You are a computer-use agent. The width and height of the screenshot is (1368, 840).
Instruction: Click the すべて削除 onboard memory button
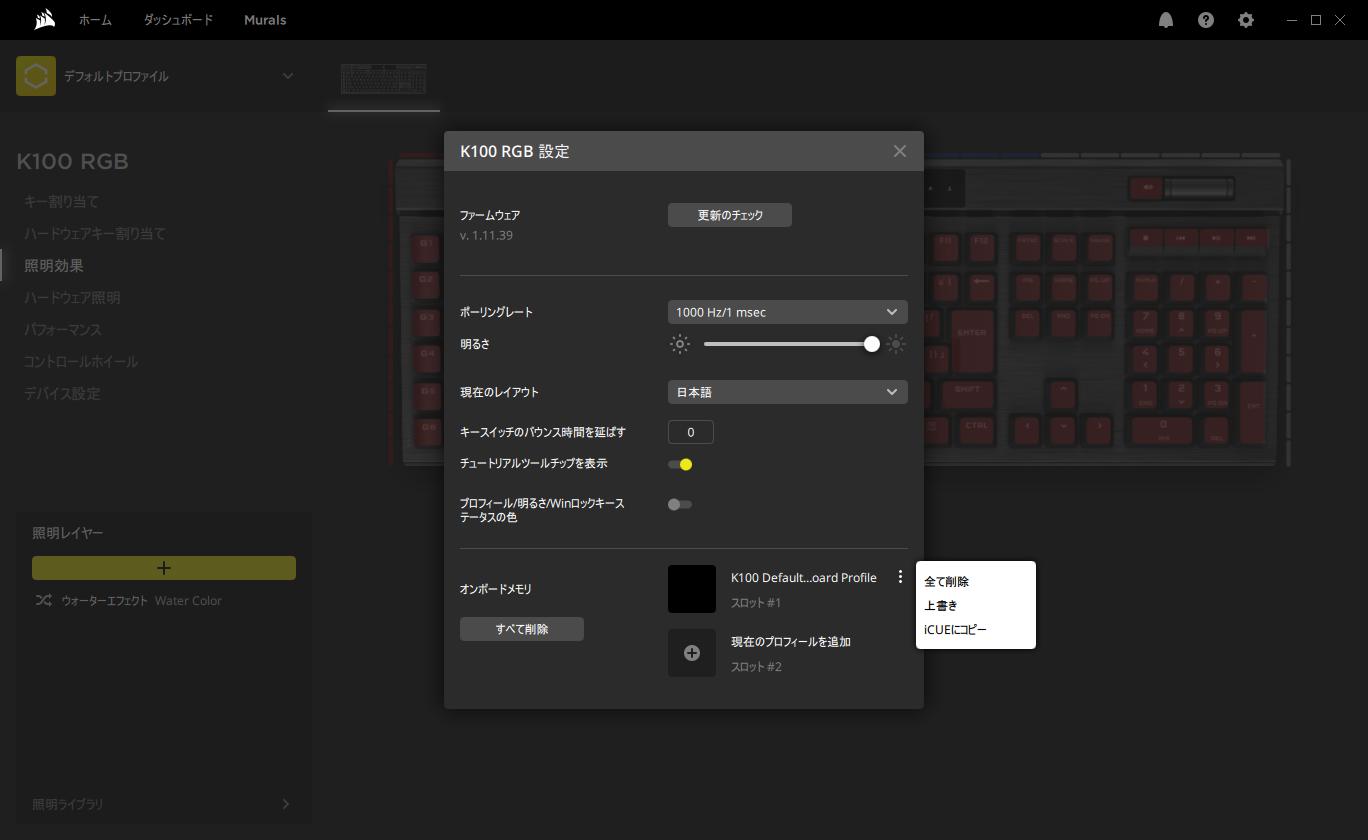[522, 629]
